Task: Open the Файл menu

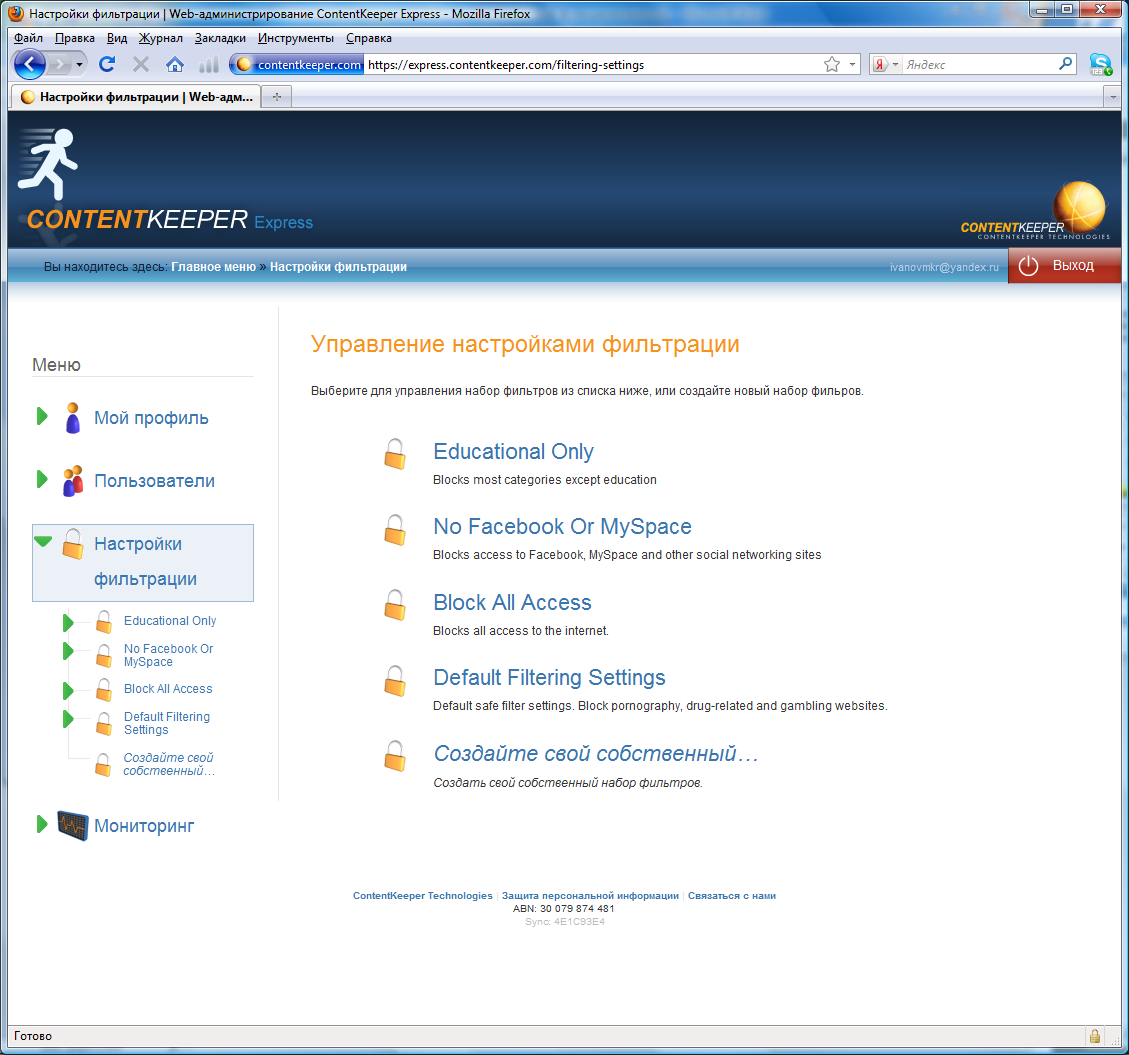Action: 28,38
